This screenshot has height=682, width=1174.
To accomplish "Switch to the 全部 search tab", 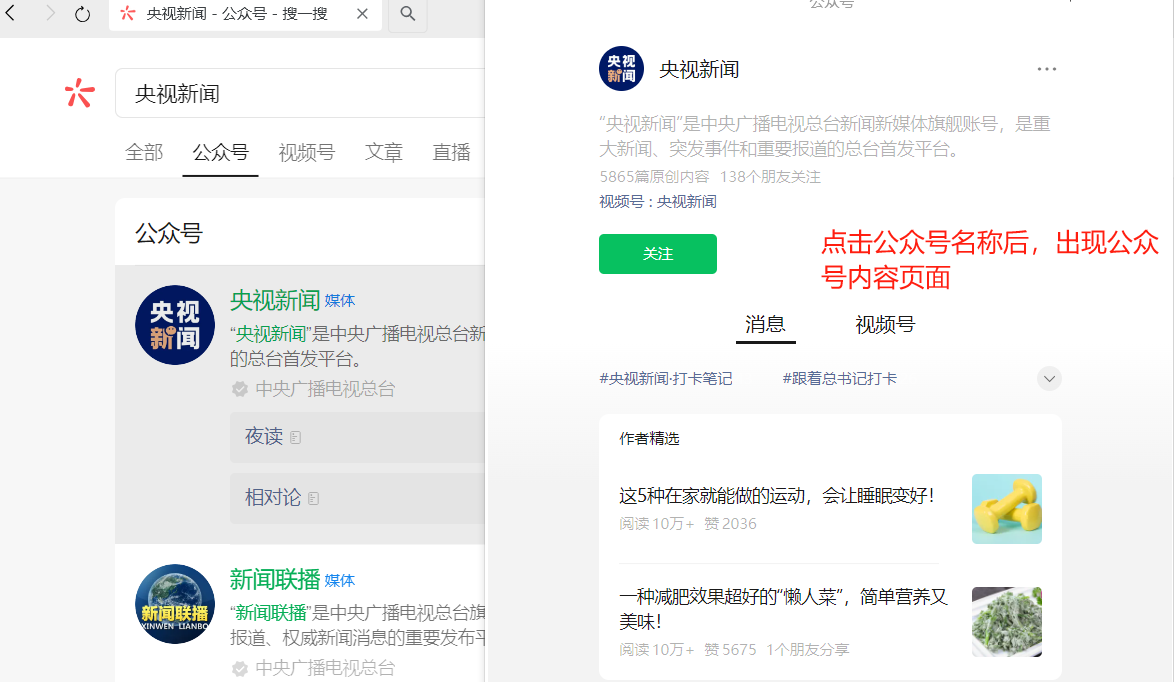I will point(144,153).
